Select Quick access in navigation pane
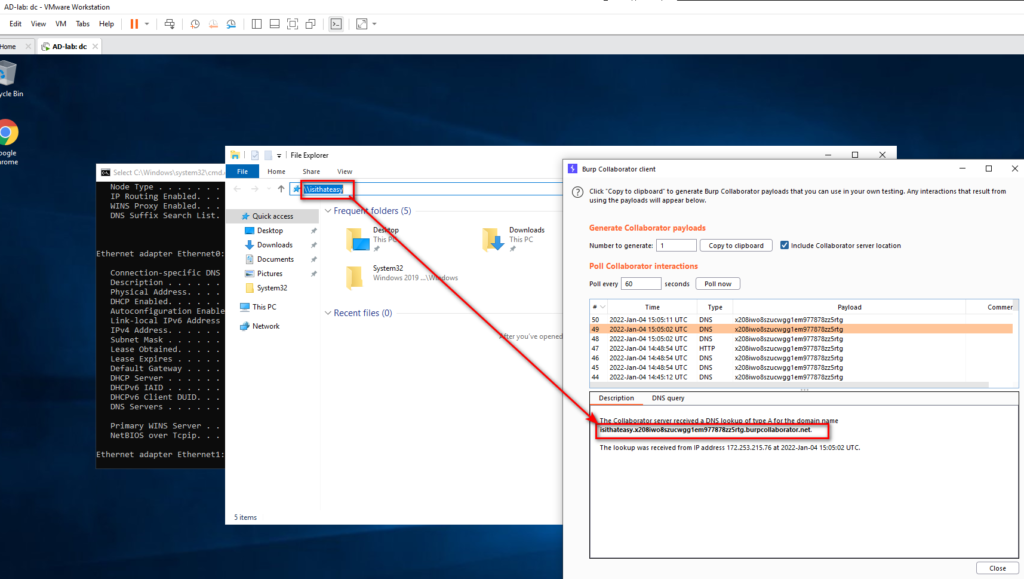1024x579 pixels. point(272,216)
